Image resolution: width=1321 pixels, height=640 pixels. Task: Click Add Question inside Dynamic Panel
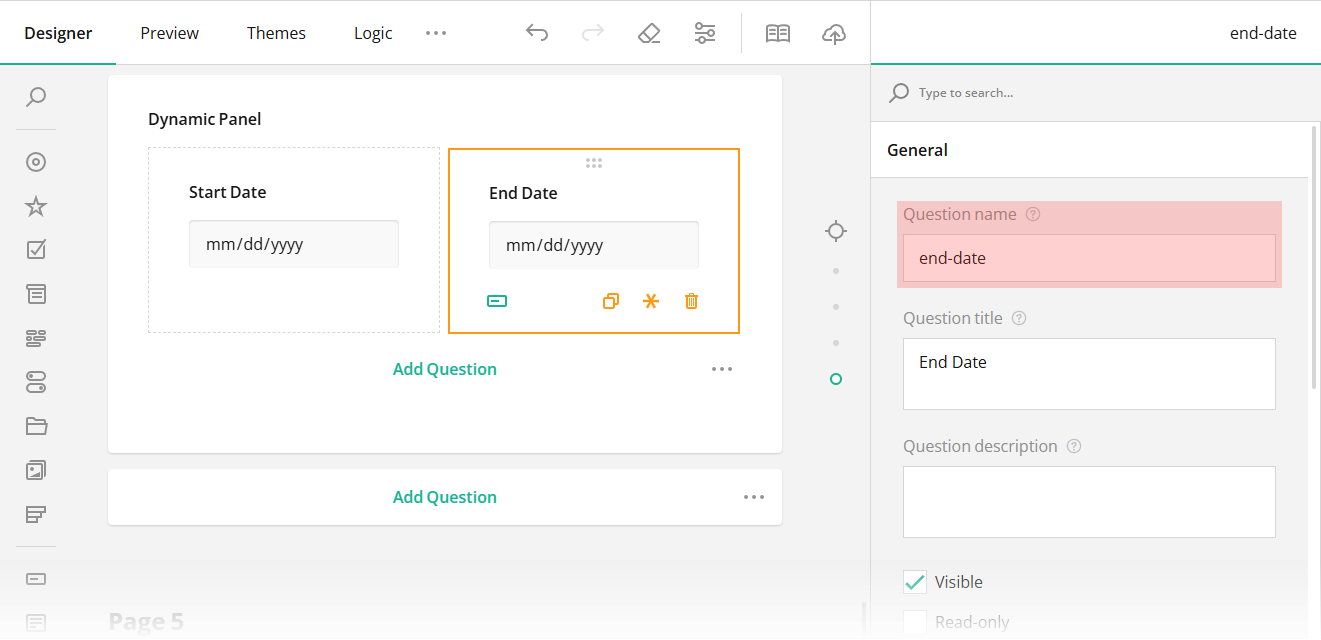[x=444, y=368]
